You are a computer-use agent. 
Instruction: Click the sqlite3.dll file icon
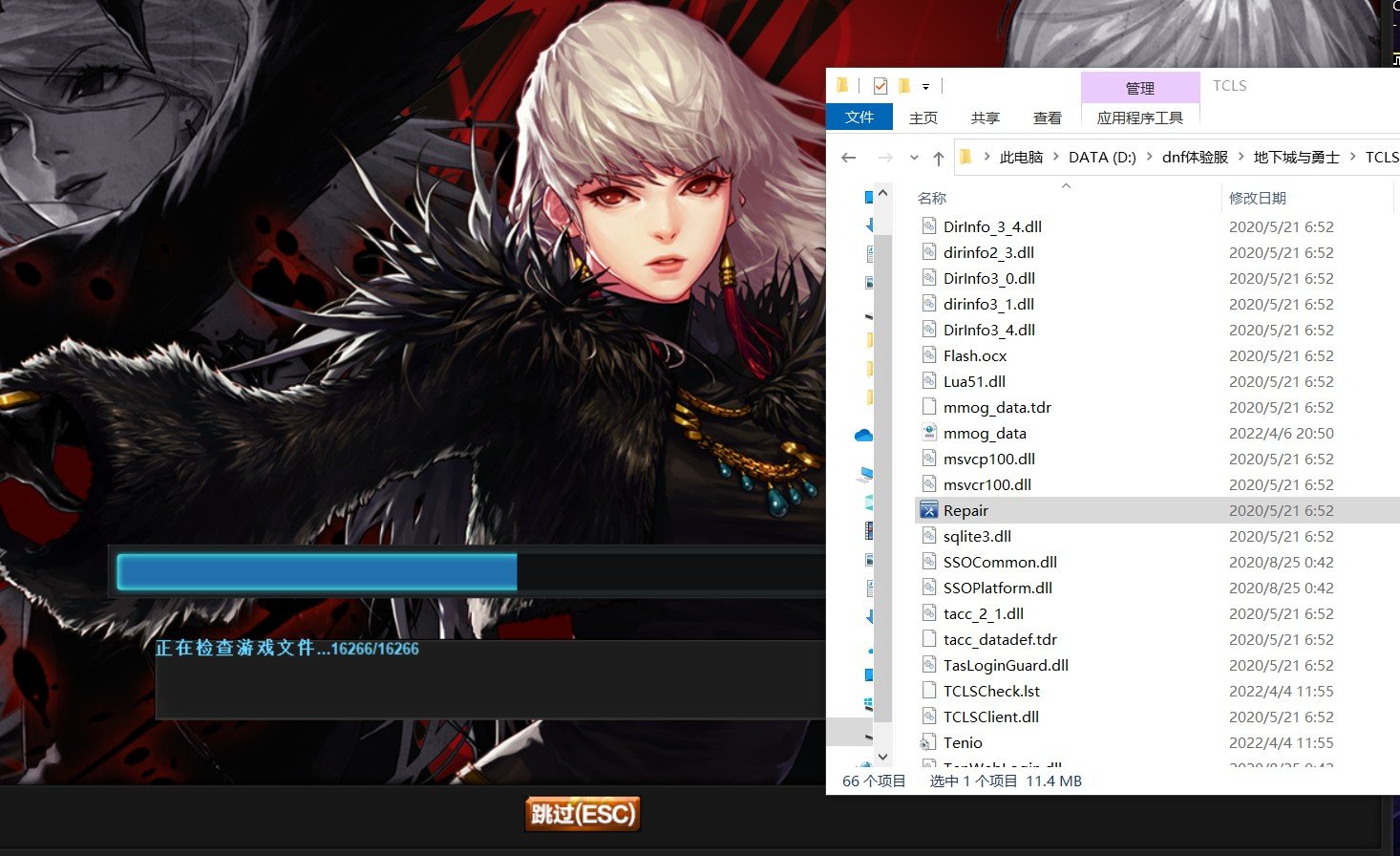tap(928, 536)
